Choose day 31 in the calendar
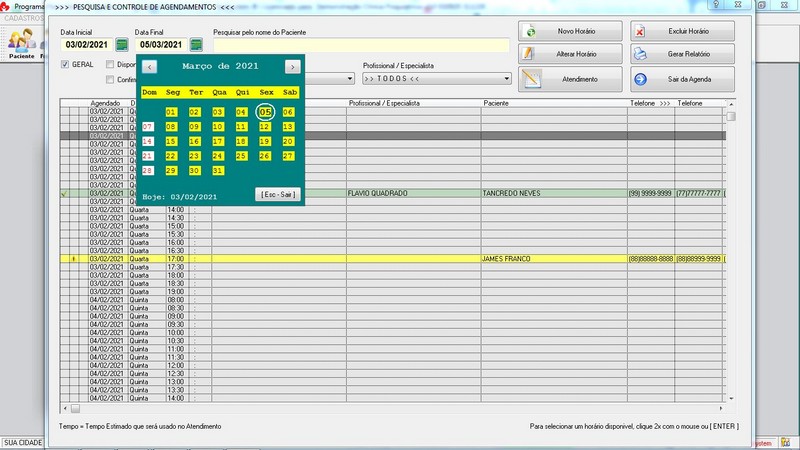Image resolution: width=800 pixels, height=450 pixels. [x=218, y=170]
